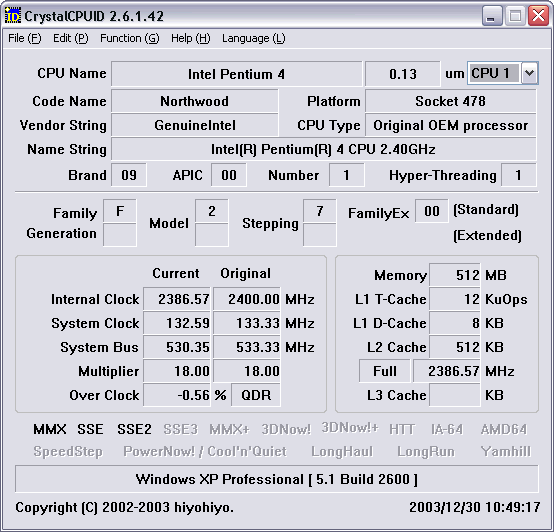This screenshot has width=554, height=532.
Task: Click the SSE feature label
Action: click(90, 430)
